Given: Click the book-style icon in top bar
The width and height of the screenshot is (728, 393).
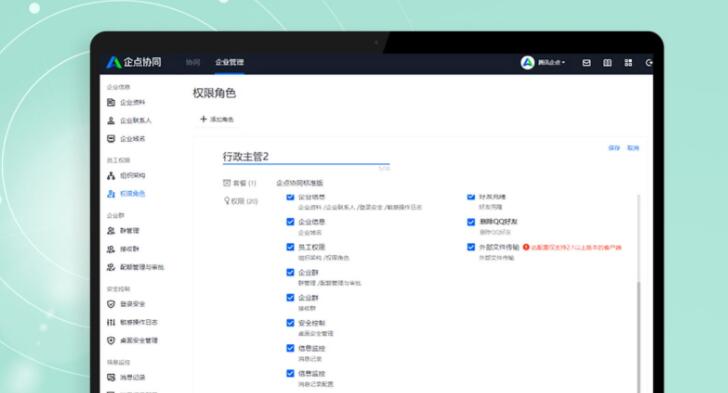Looking at the screenshot, I should (607, 63).
